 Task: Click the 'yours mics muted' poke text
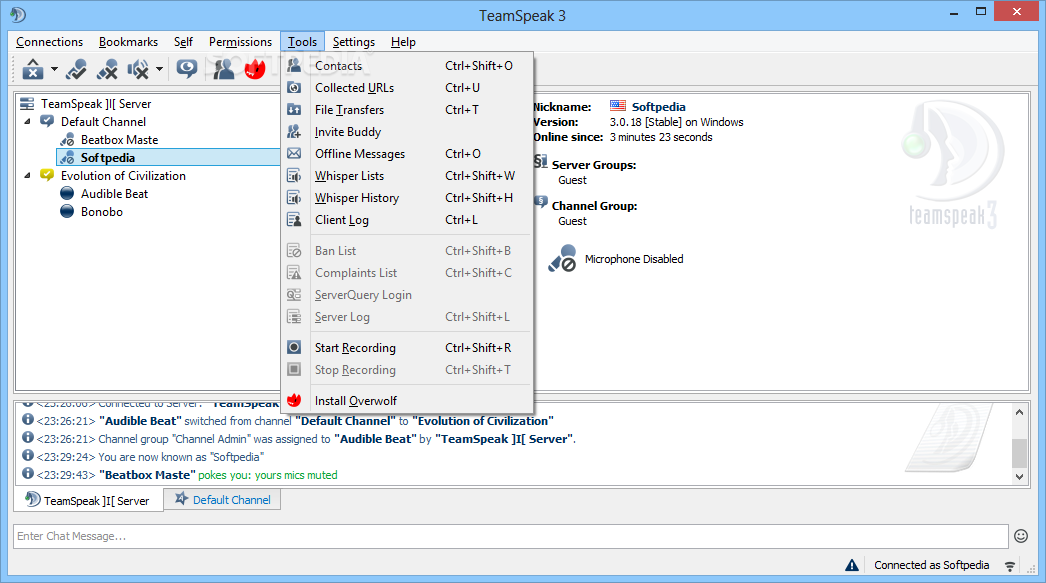[x=296, y=475]
